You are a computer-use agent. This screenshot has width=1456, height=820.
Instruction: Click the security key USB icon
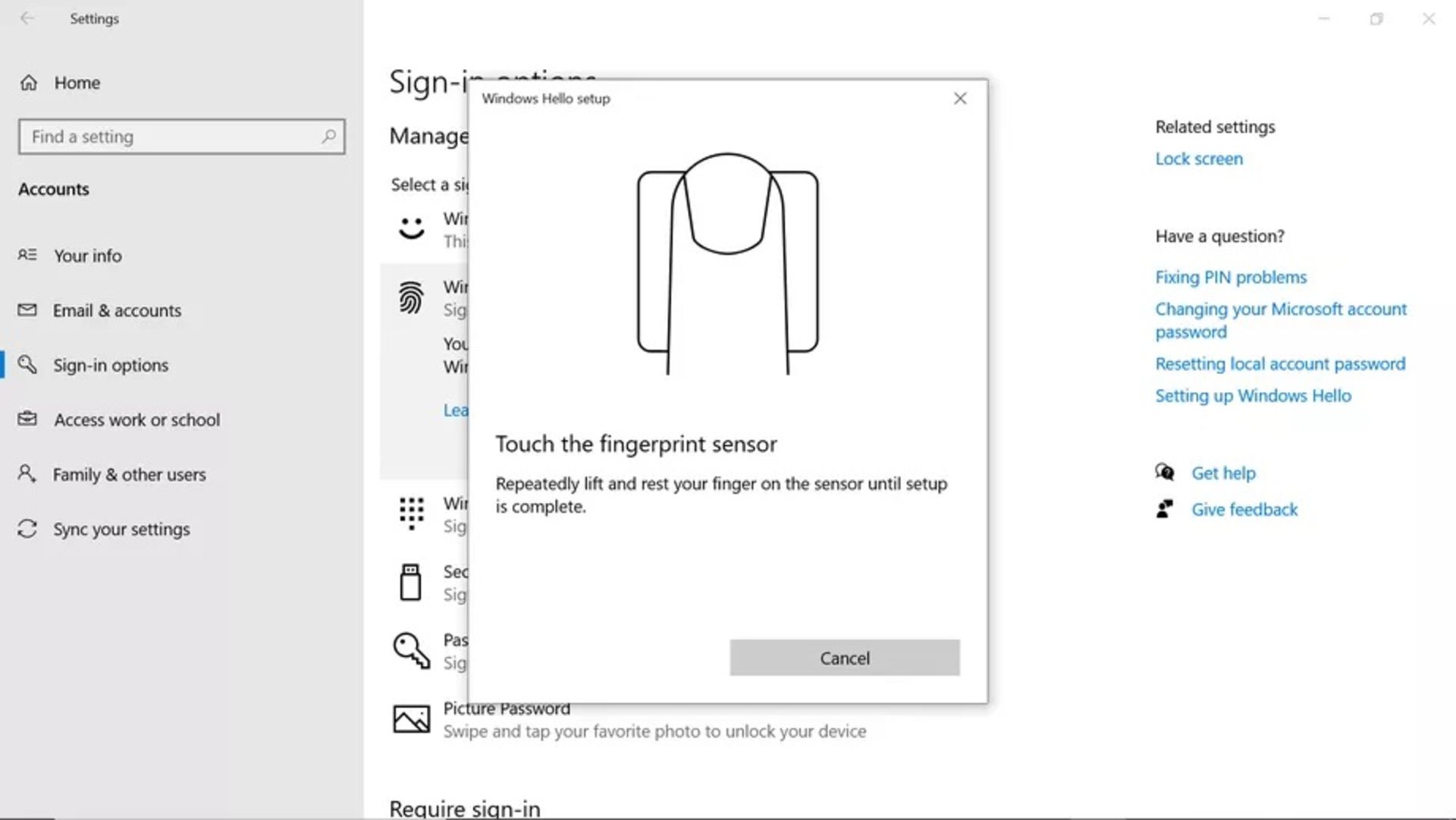[410, 582]
